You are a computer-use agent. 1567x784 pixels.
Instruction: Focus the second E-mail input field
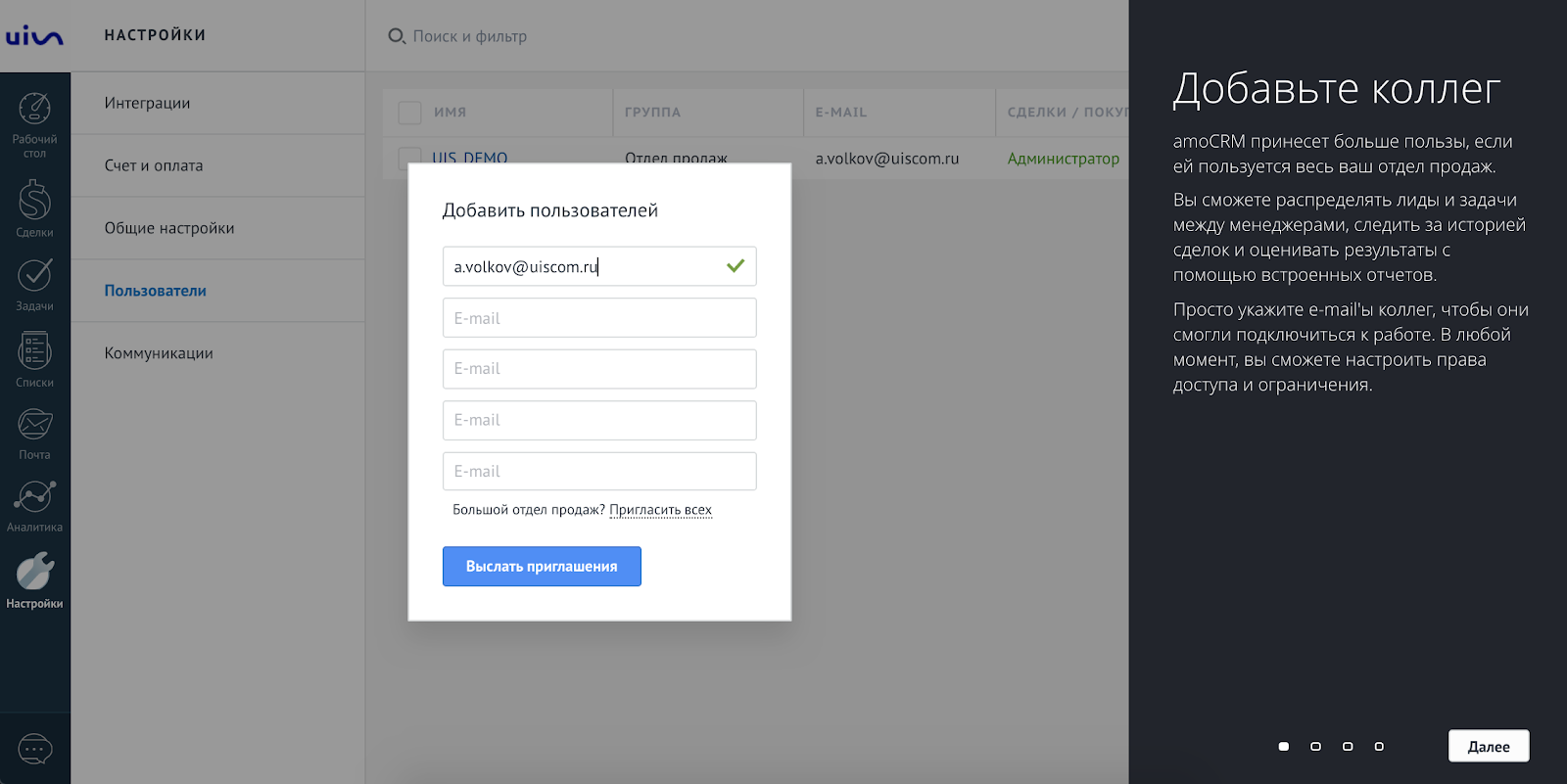(599, 318)
